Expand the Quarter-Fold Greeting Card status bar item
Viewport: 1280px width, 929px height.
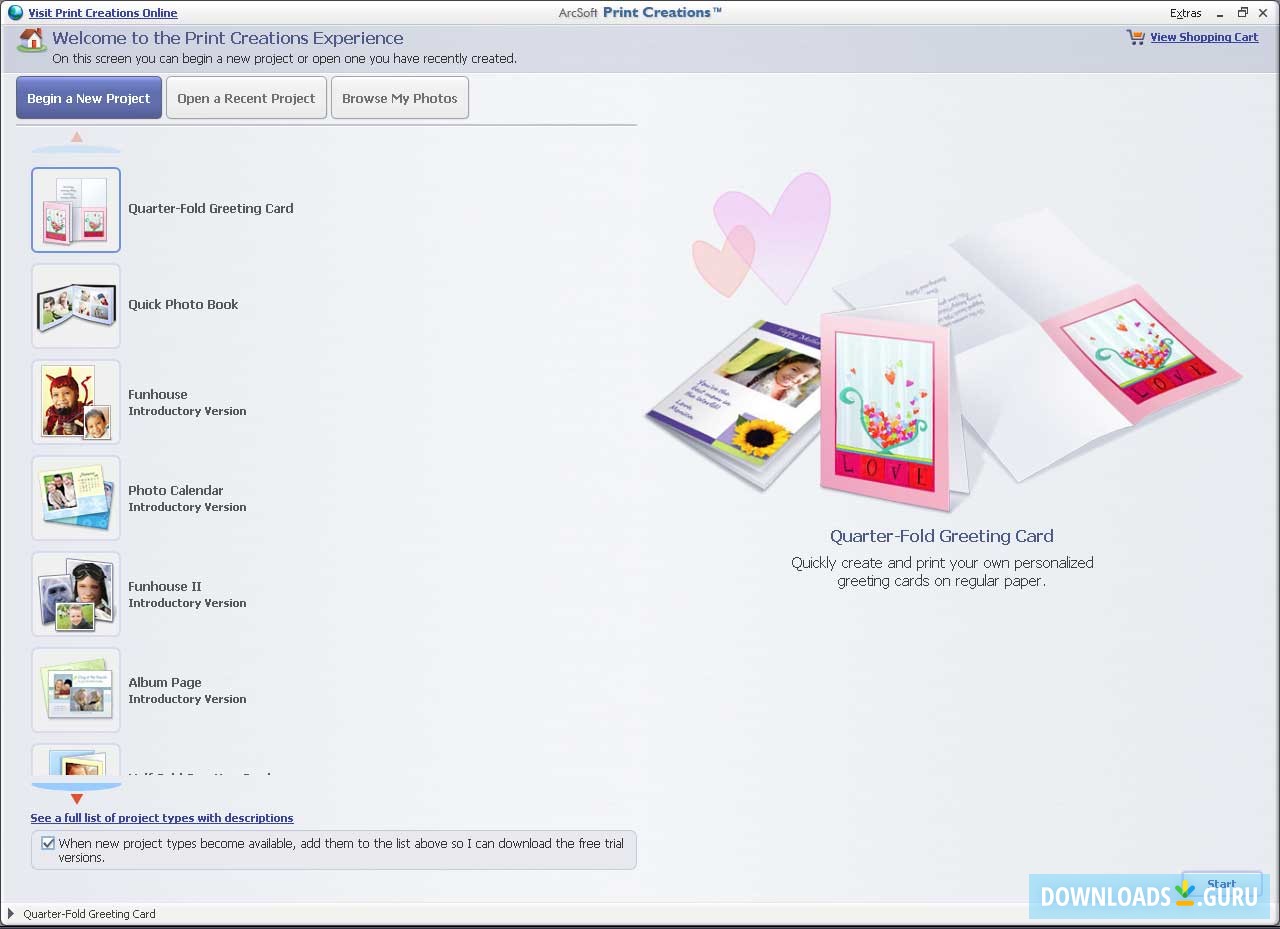click(10, 914)
